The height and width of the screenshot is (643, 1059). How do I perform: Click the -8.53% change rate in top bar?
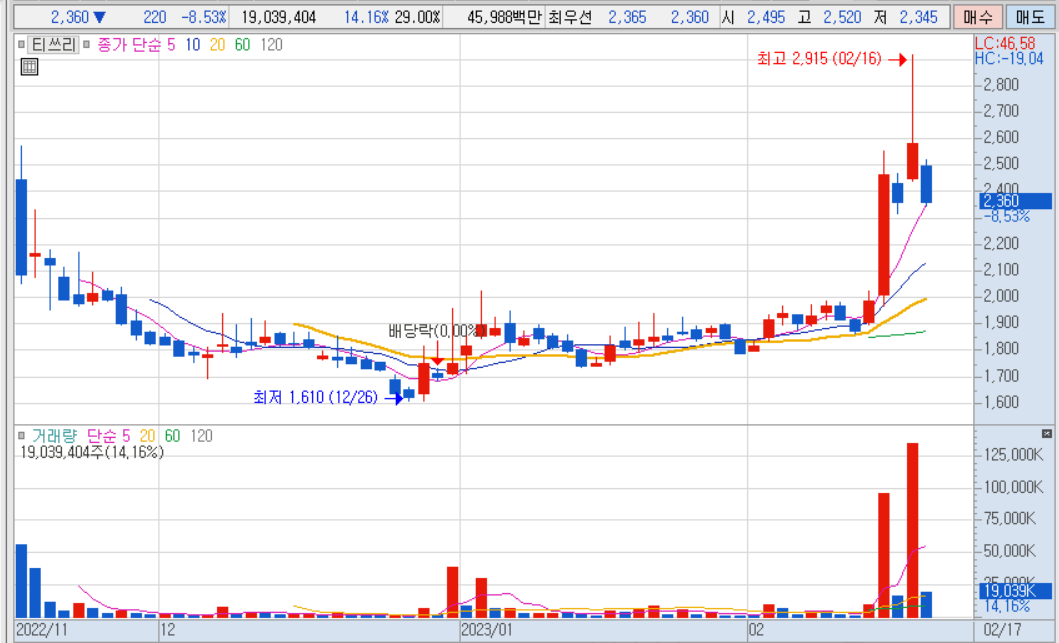(x=204, y=17)
